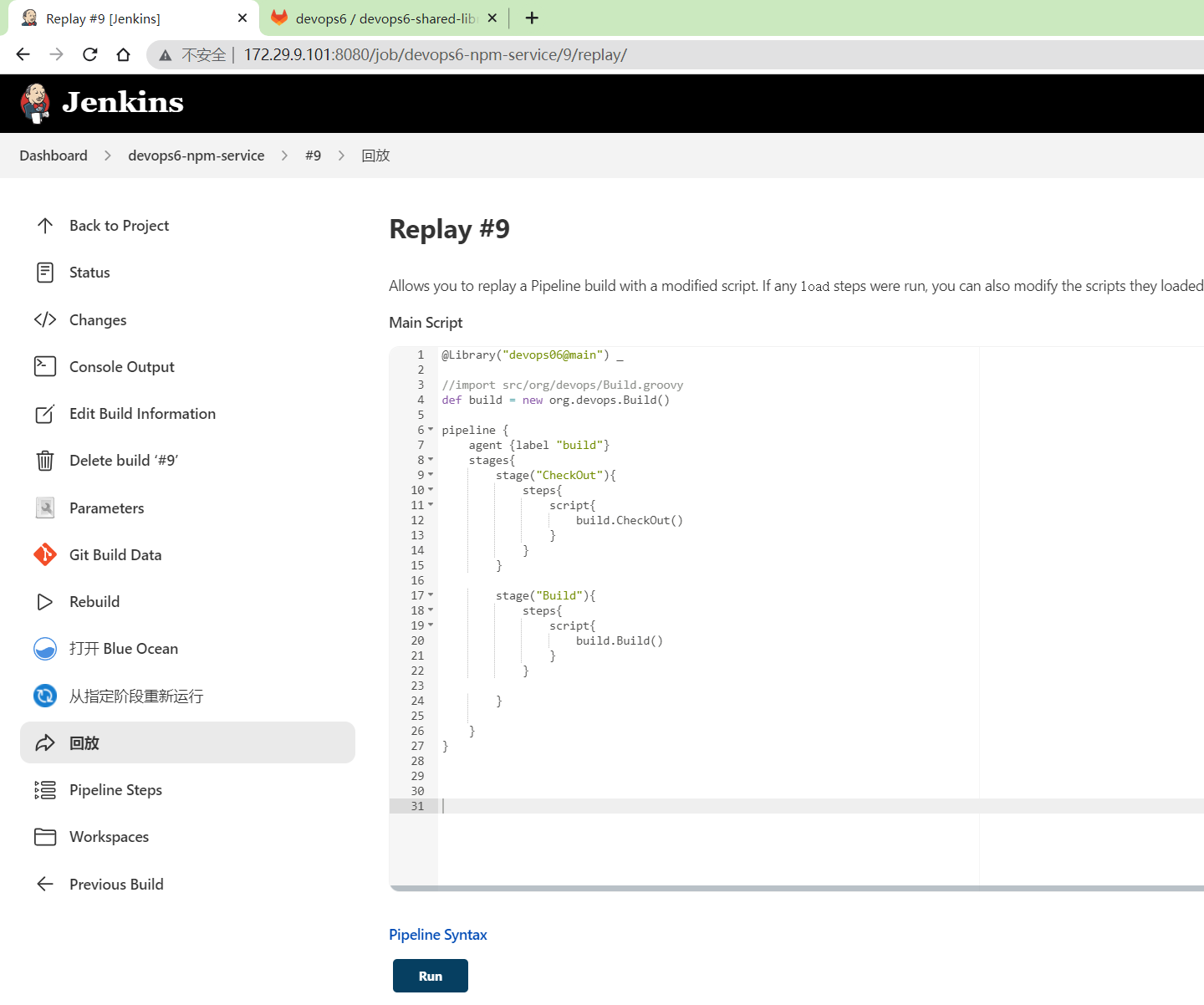
Task: Click the browser forward arrow
Action: pos(56,54)
